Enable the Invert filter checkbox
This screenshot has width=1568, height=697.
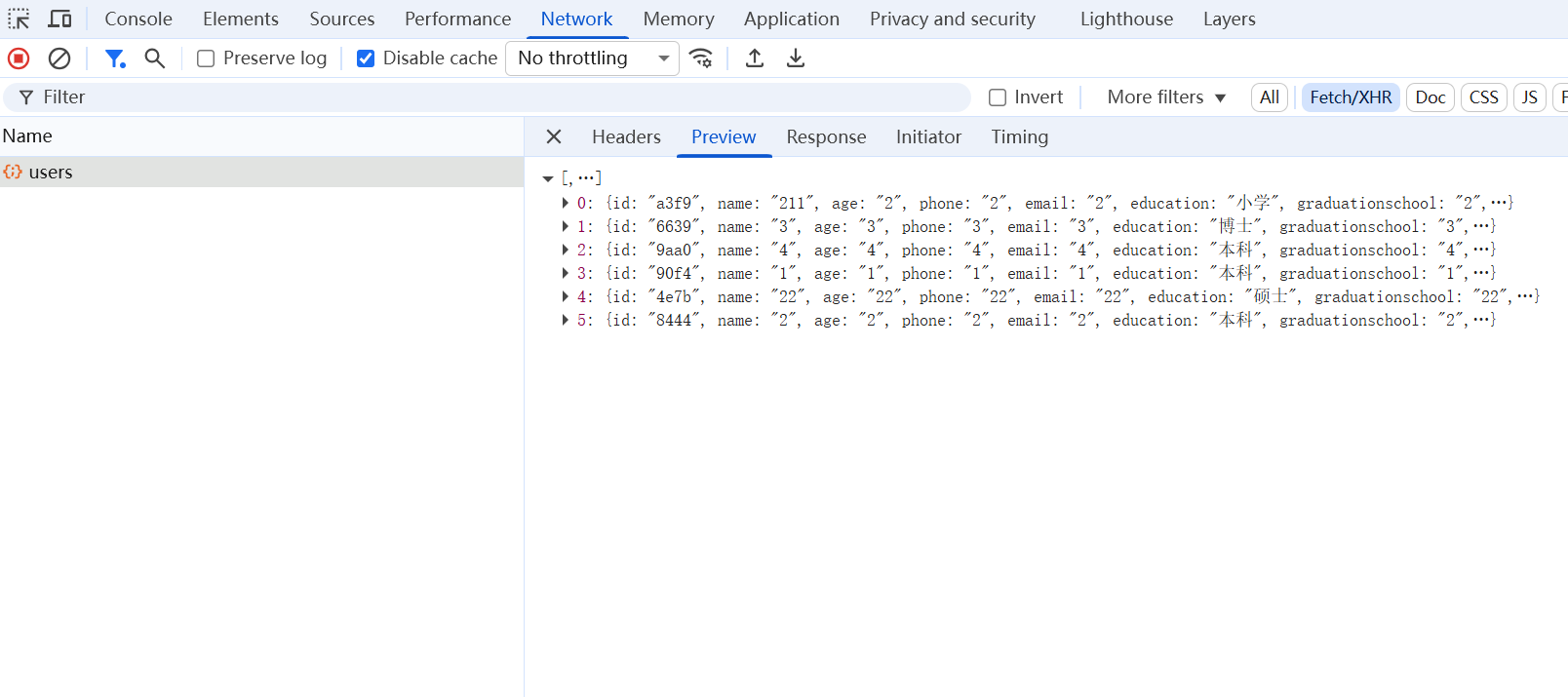[998, 97]
